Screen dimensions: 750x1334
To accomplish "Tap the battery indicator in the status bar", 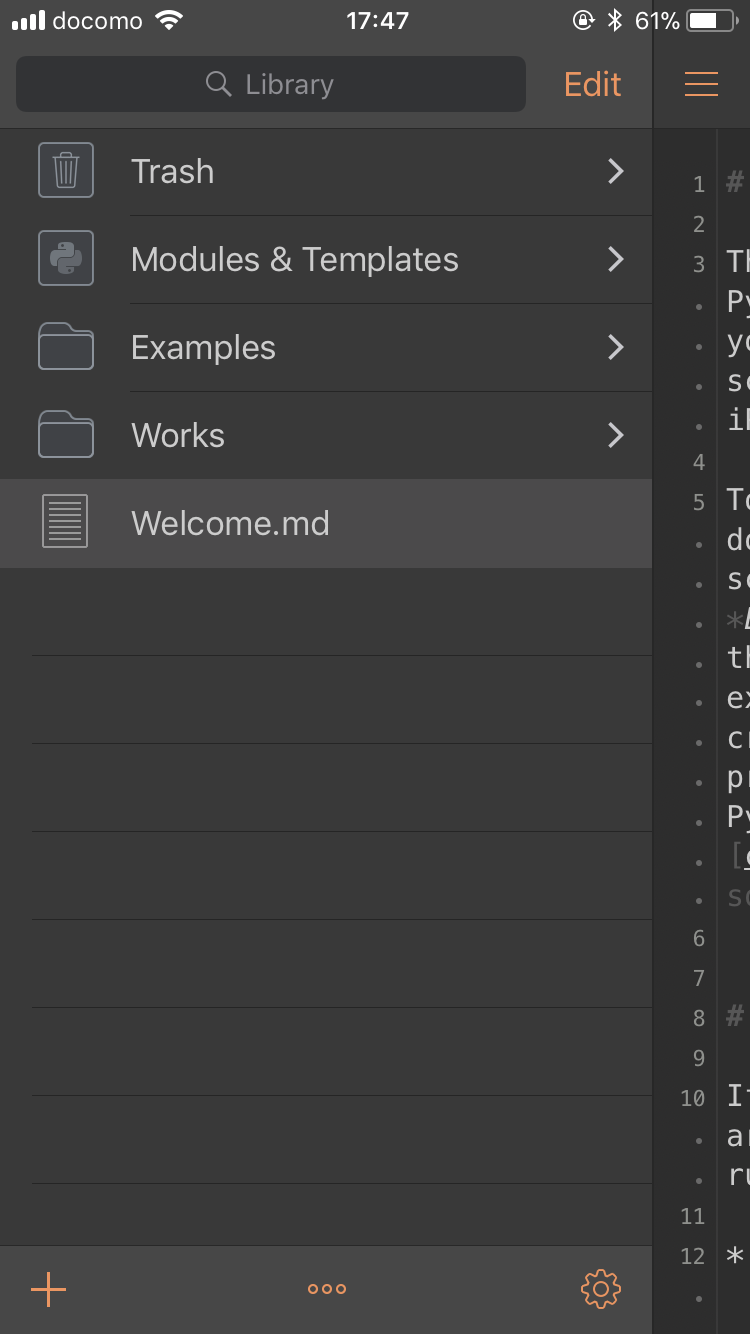I will point(712,20).
